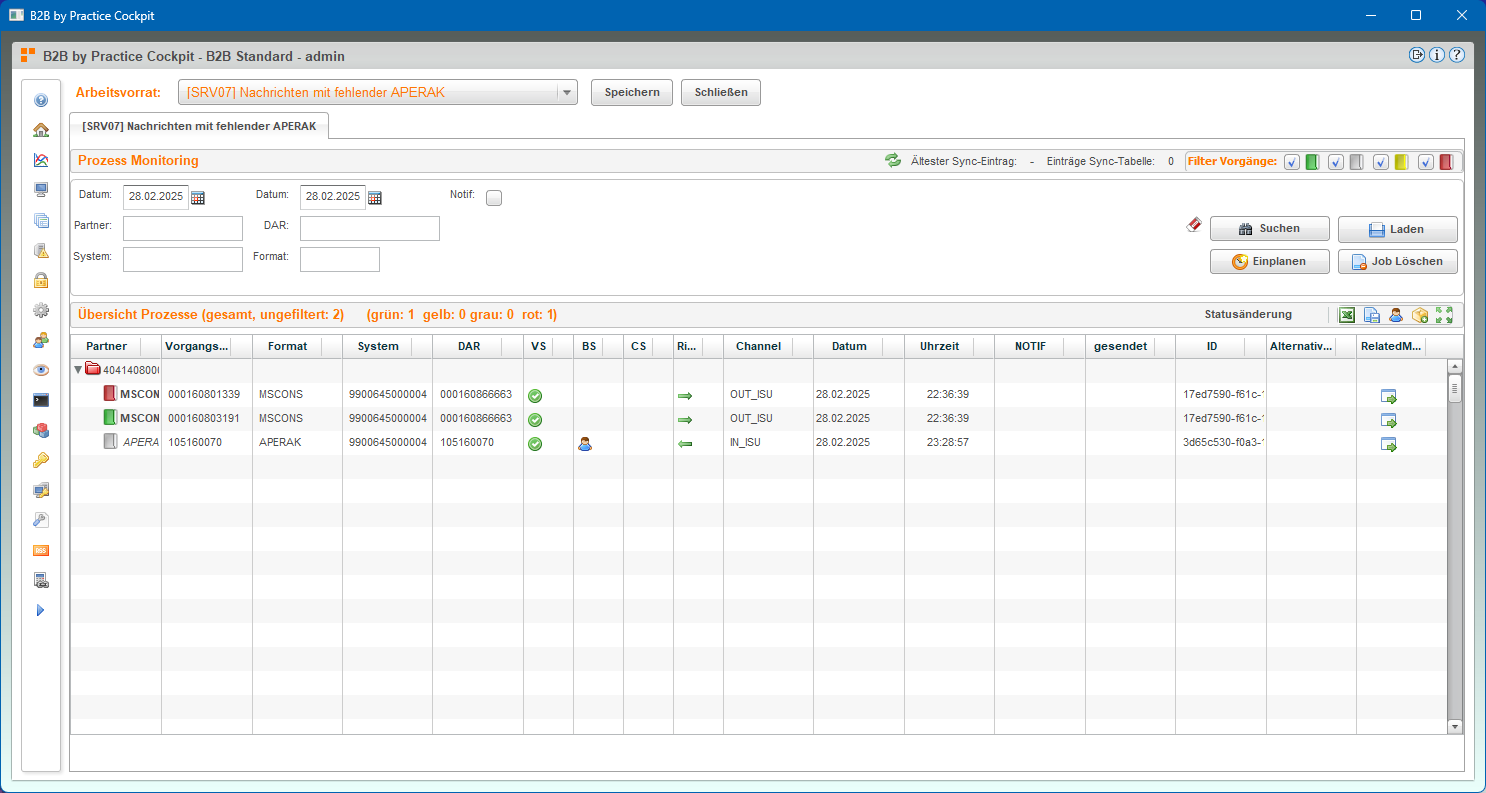Click the user icon in BS column
The width and height of the screenshot is (1486, 793).
585,445
